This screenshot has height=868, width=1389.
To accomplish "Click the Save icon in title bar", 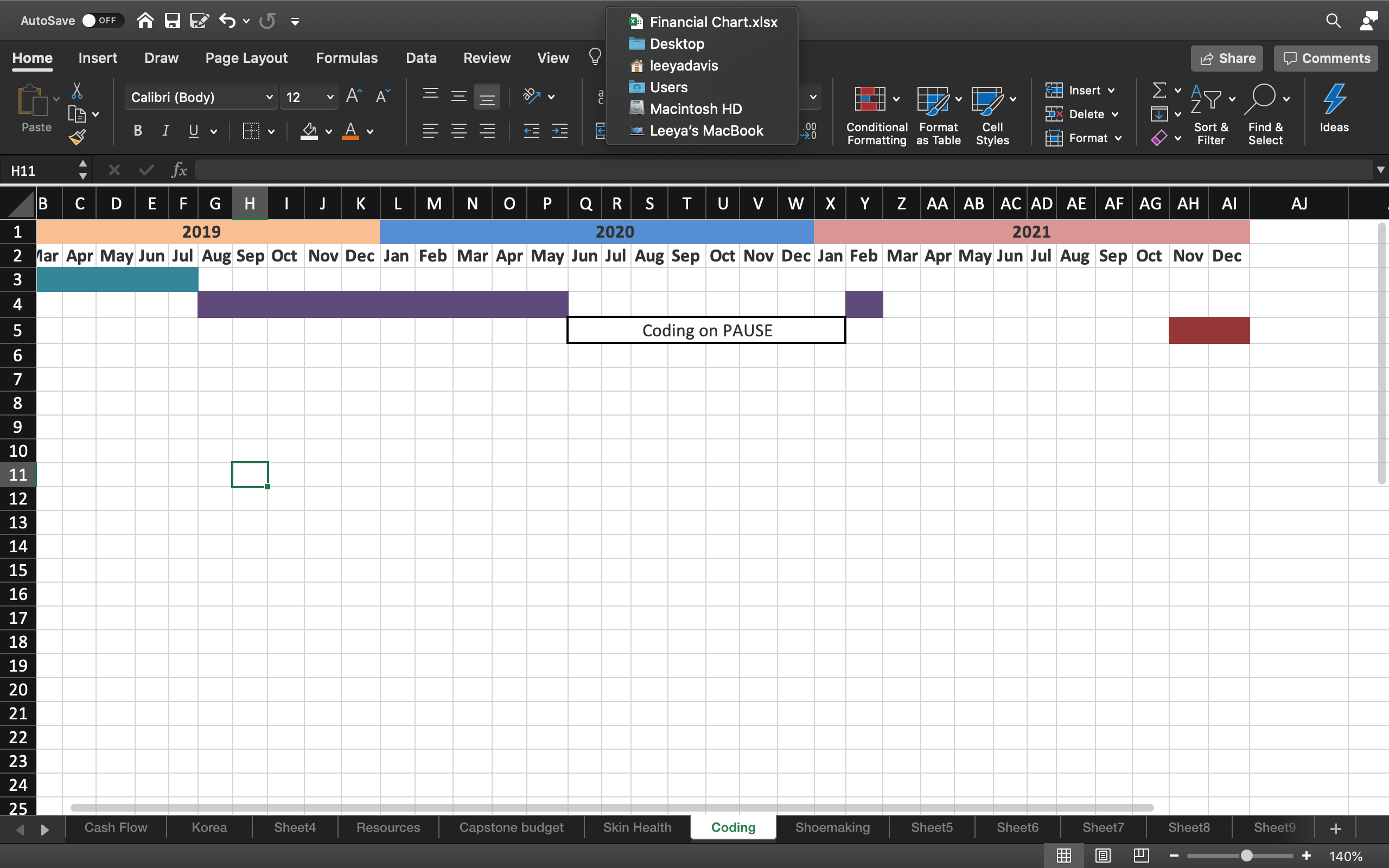I will pyautogui.click(x=172, y=21).
